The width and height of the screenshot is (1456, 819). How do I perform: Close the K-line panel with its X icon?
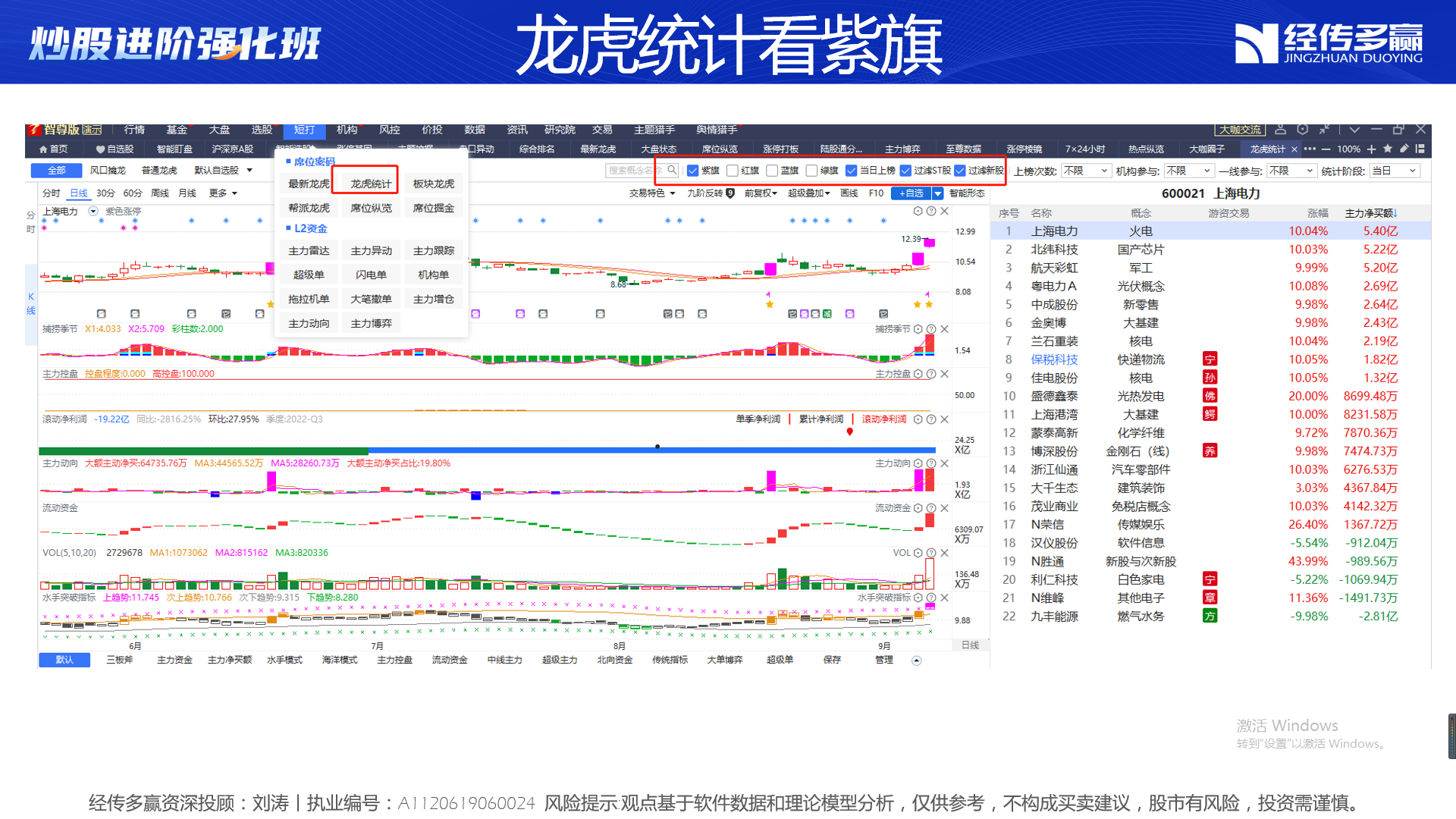pyautogui.click(x=945, y=212)
